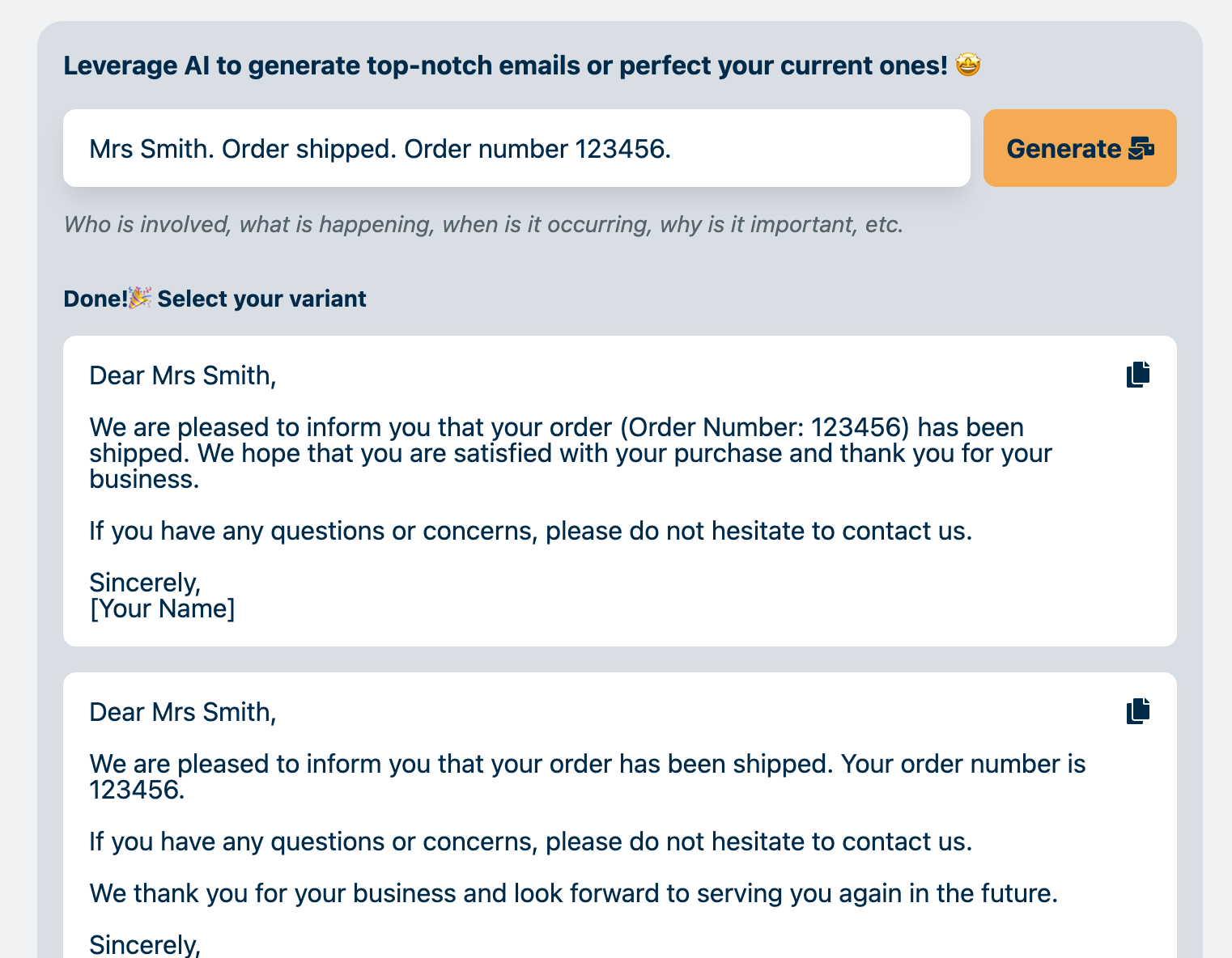Click "Dear Mrs Smith," in first variant
The height and width of the screenshot is (958, 1232).
(x=183, y=375)
